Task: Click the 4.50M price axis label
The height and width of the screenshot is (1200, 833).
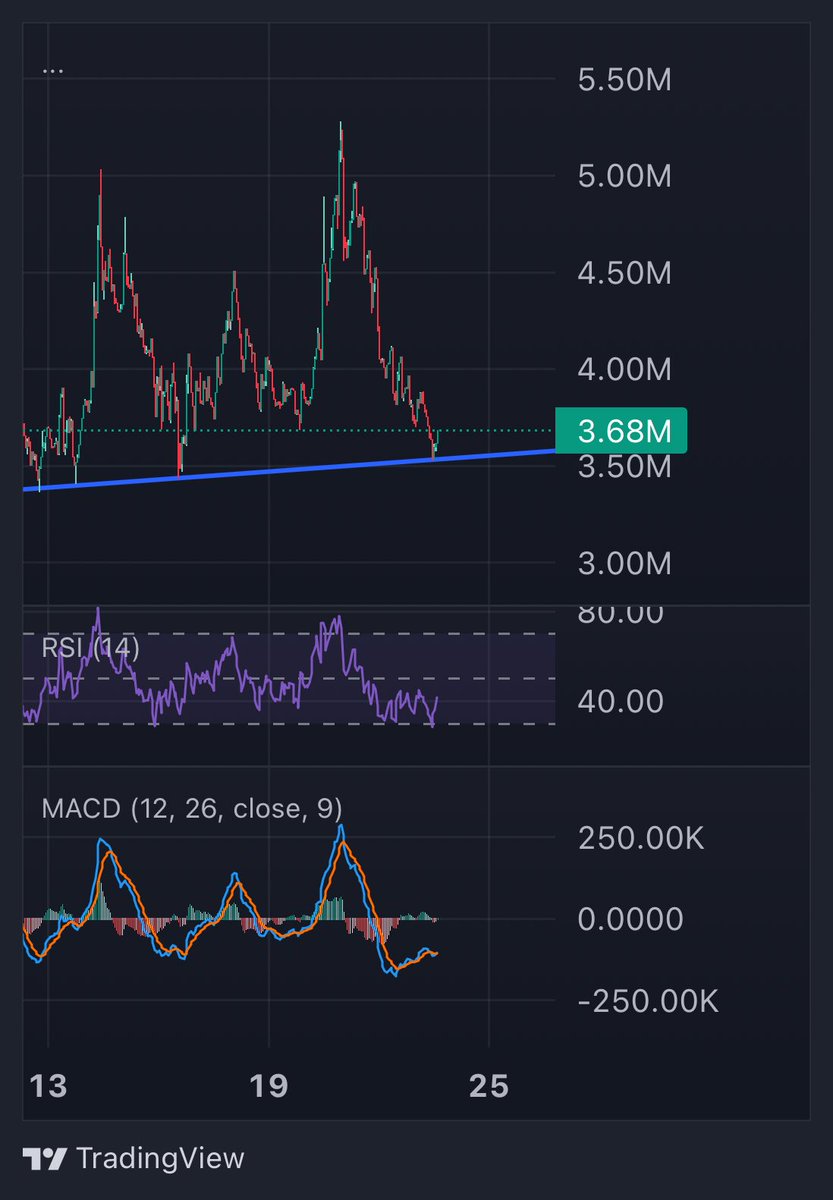Action: [625, 273]
